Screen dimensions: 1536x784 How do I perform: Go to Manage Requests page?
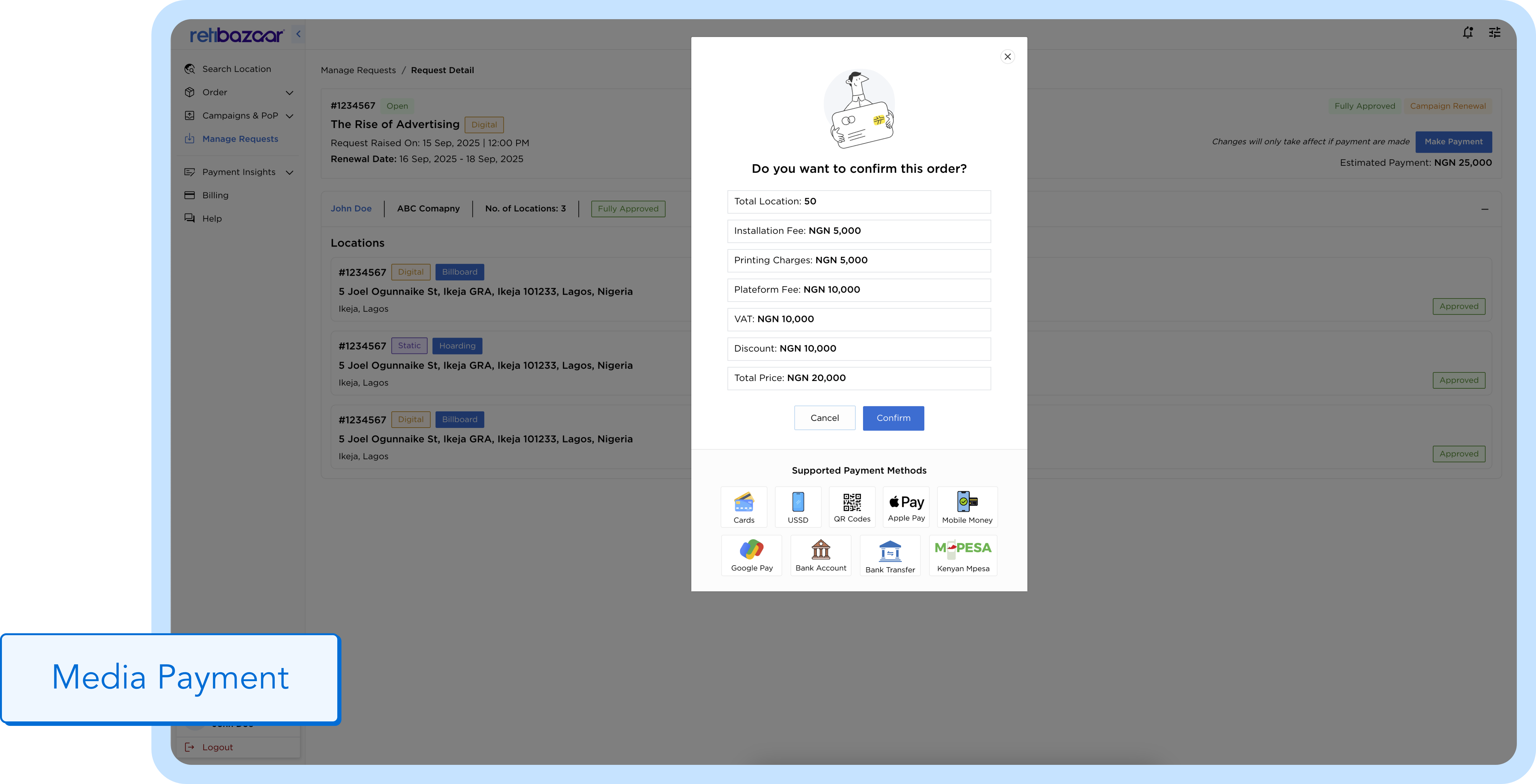(240, 139)
